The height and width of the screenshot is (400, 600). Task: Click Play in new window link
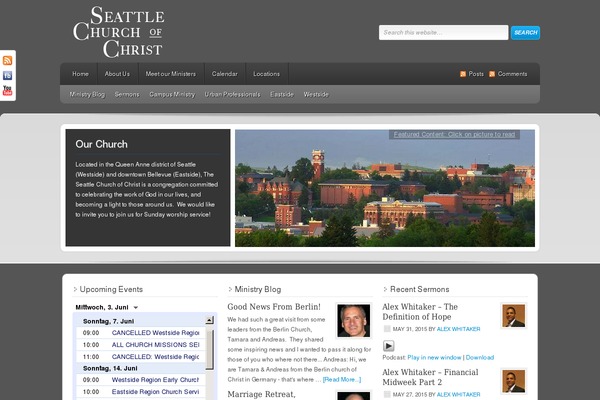click(434, 357)
